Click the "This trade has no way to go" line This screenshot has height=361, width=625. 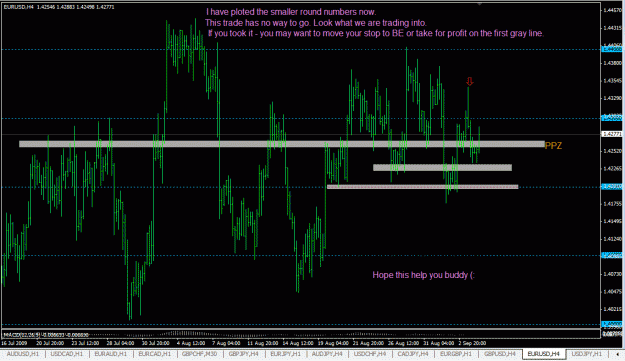click(x=316, y=23)
